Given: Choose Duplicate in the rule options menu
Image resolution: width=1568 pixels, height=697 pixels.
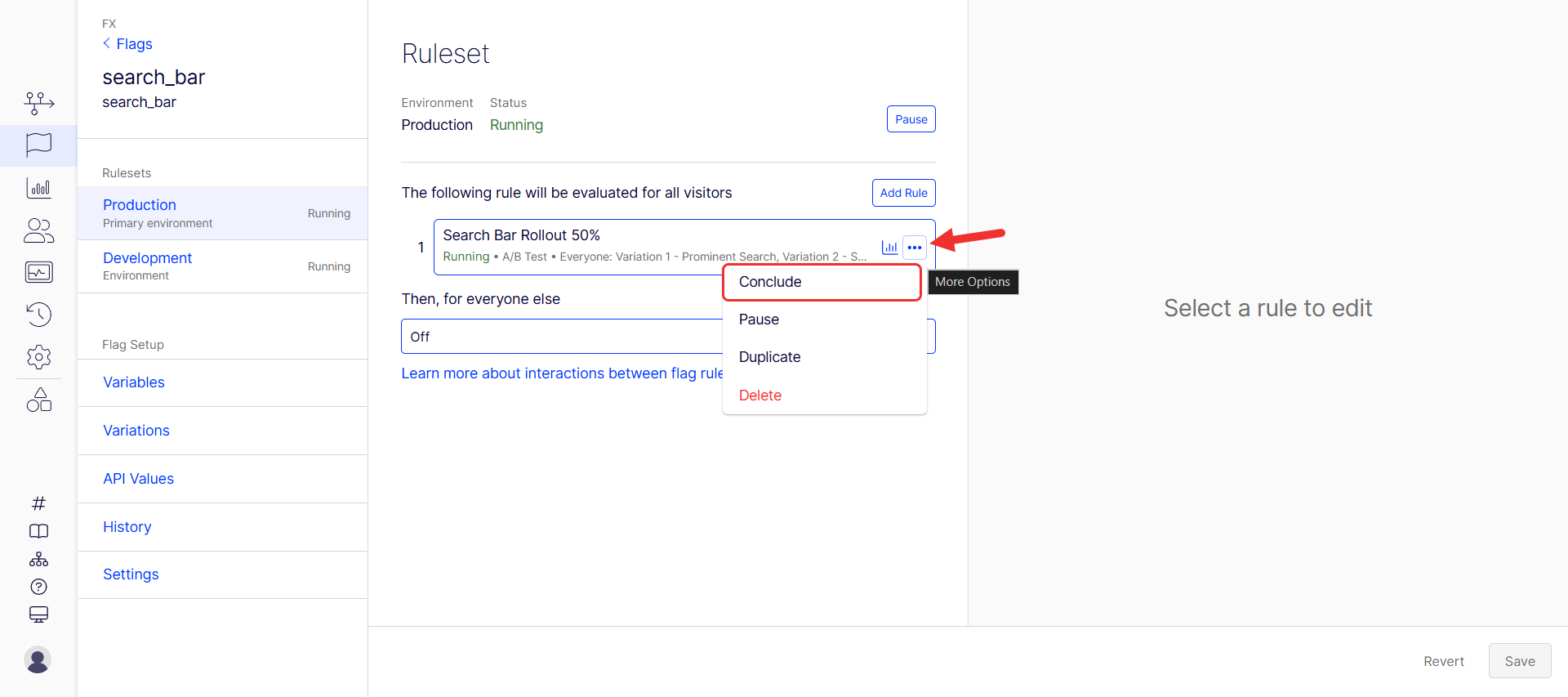Looking at the screenshot, I should [x=769, y=357].
